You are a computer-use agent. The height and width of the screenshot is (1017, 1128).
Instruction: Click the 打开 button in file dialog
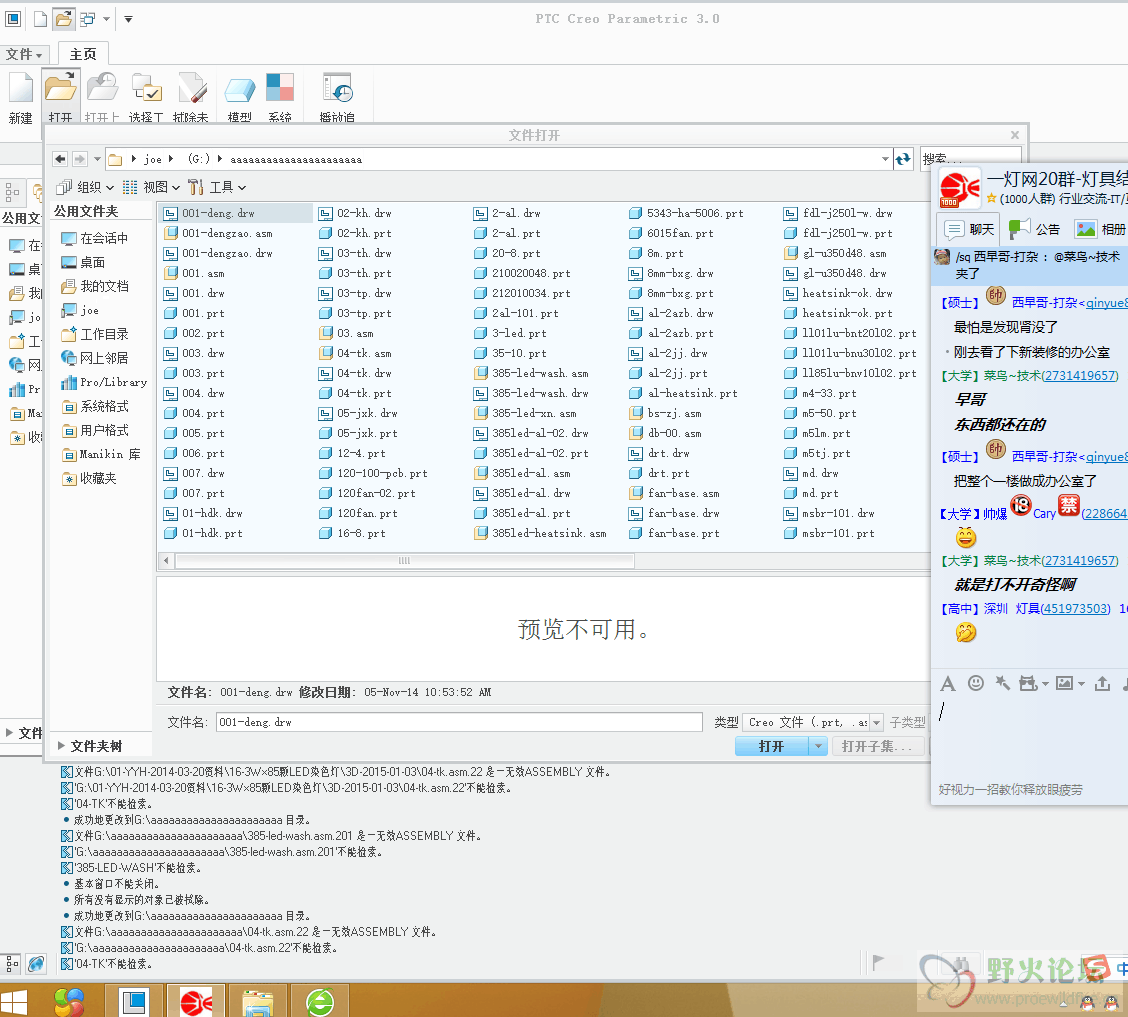(x=772, y=747)
